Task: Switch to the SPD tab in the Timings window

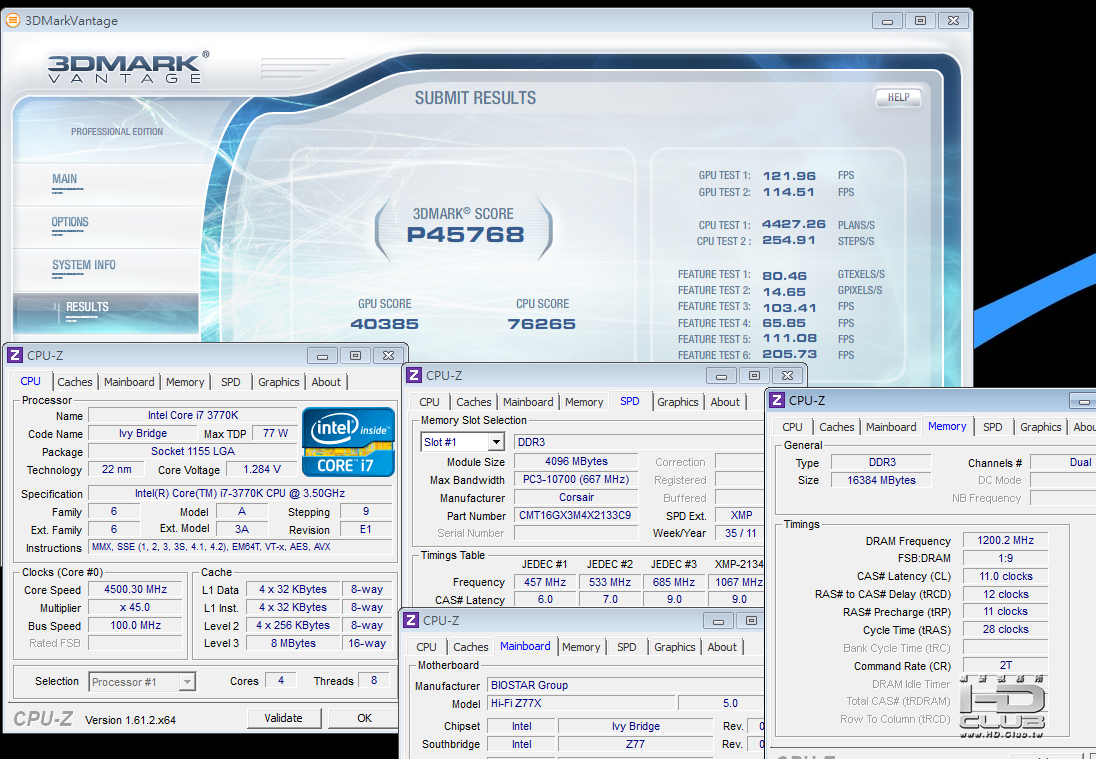Action: [x=993, y=427]
